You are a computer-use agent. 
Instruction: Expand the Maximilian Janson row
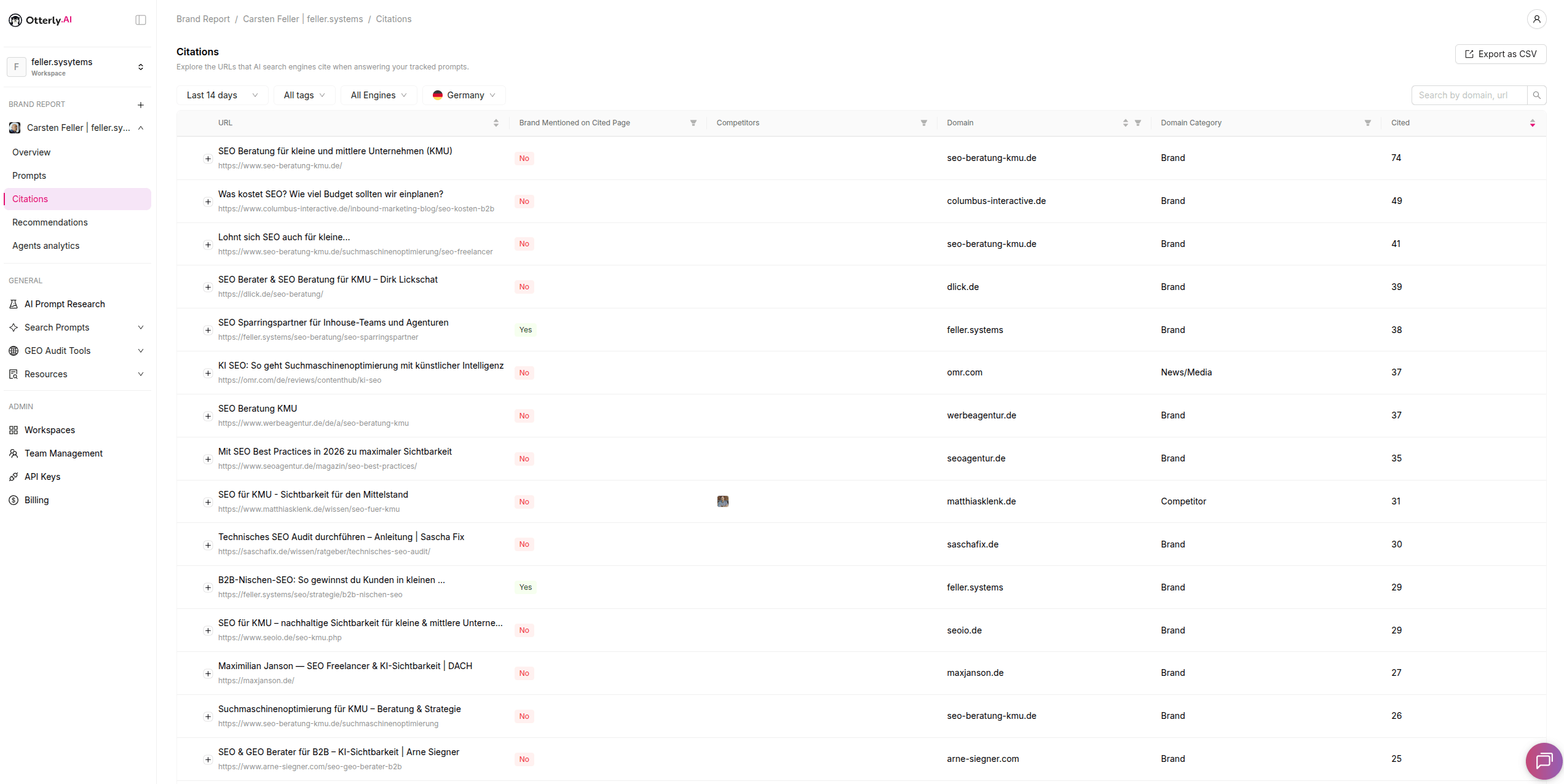[x=208, y=673]
